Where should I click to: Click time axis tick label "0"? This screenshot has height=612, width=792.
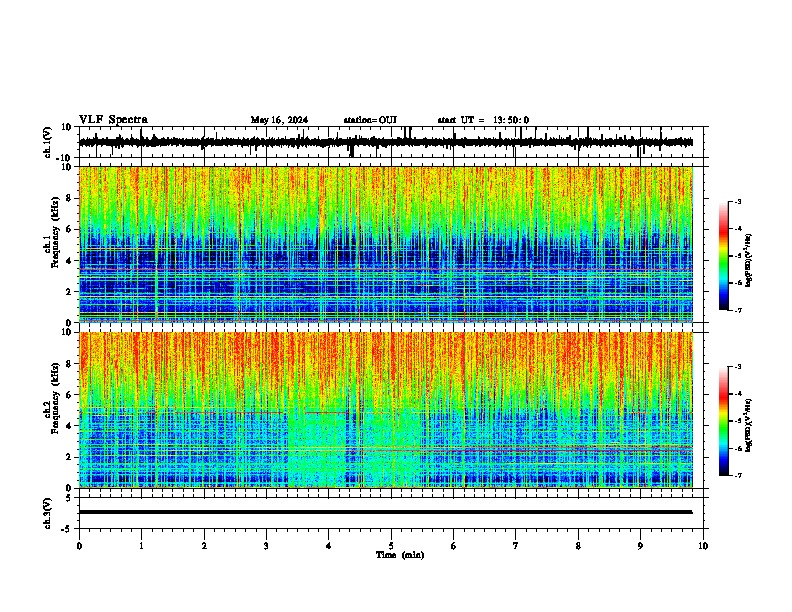coord(79,546)
